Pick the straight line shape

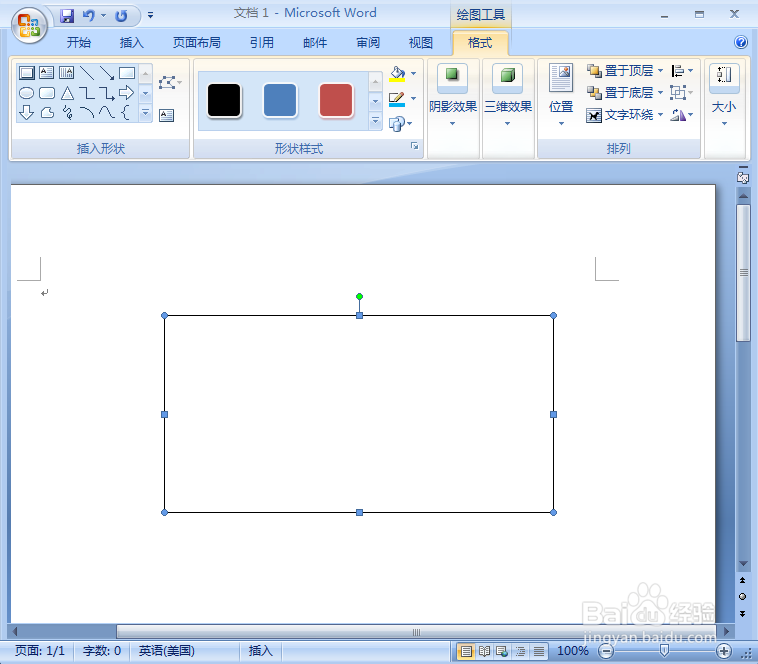87,72
